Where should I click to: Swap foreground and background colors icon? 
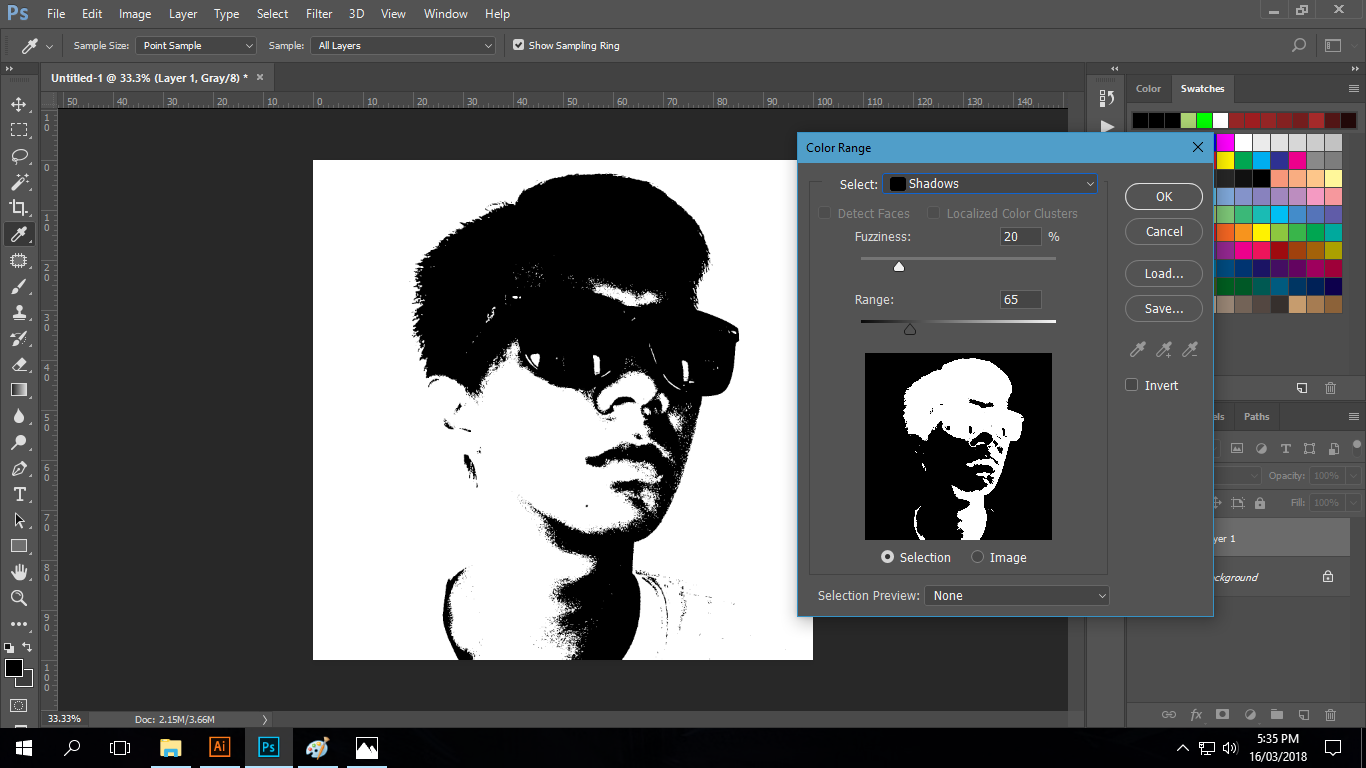pyautogui.click(x=27, y=648)
